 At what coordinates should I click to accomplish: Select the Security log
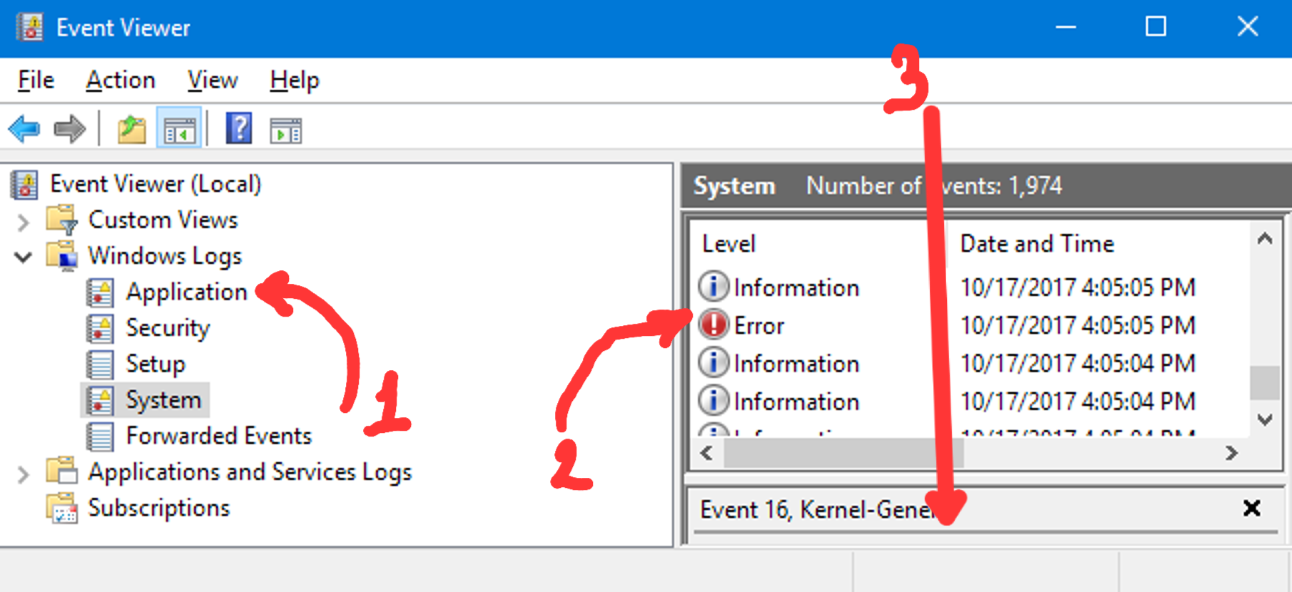pos(167,328)
